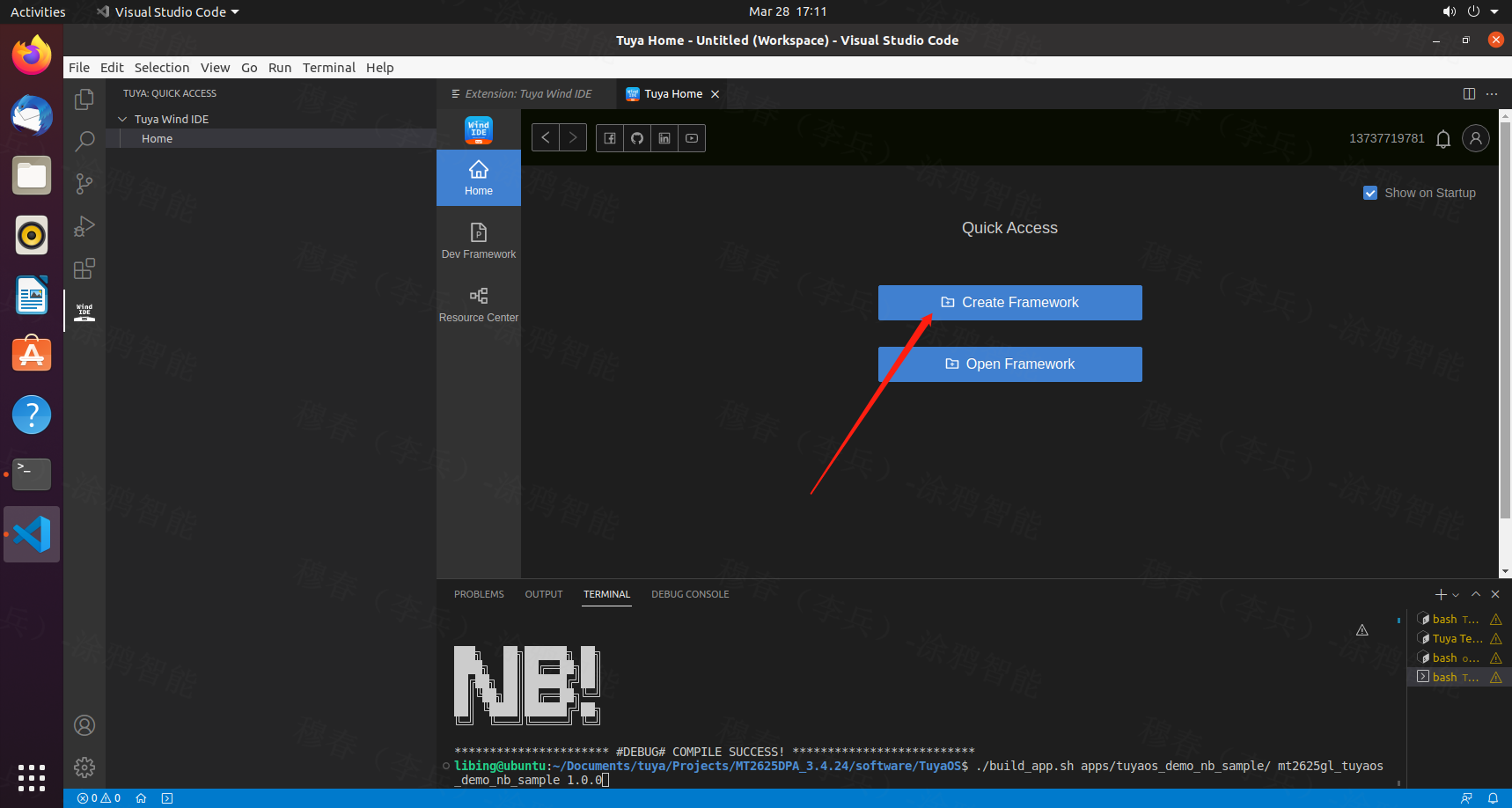The image size is (1512, 808).
Task: Open the GitHub link icon
Action: 637,138
